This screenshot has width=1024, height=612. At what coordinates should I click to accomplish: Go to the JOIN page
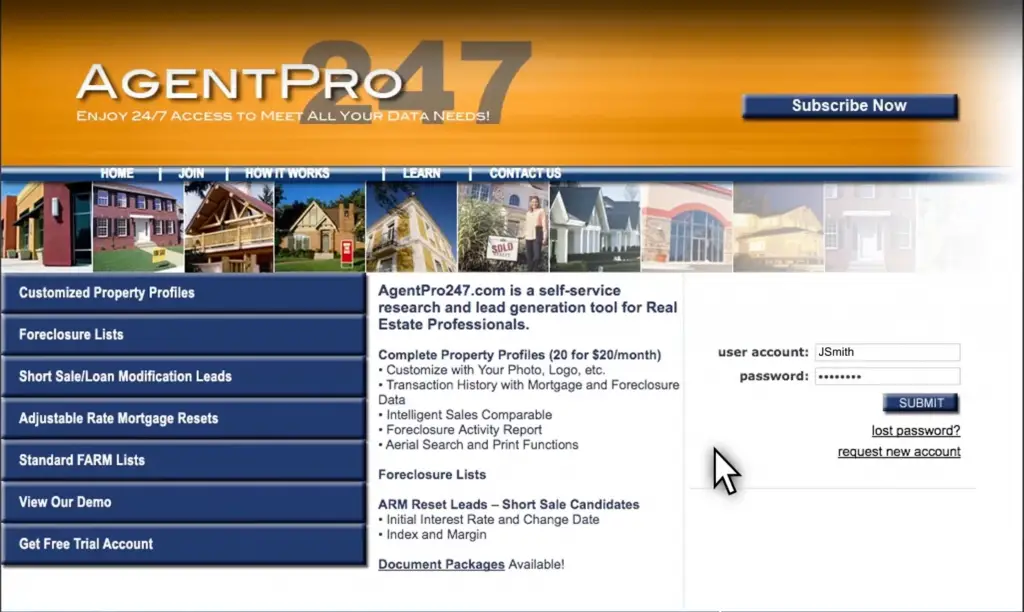(x=191, y=174)
